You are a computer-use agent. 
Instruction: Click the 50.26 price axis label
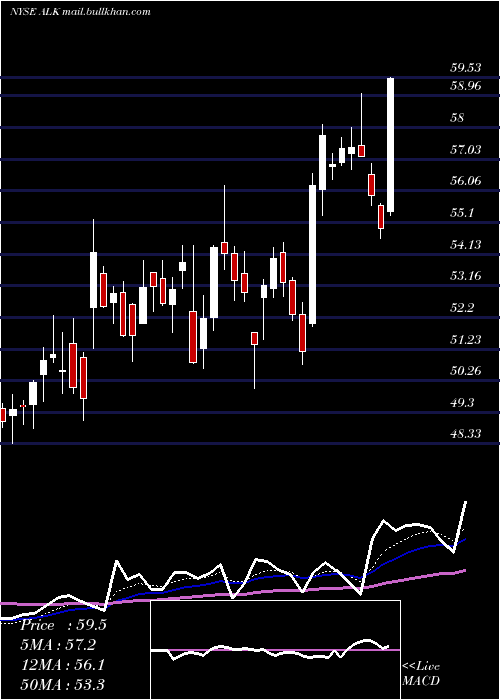[466, 371]
